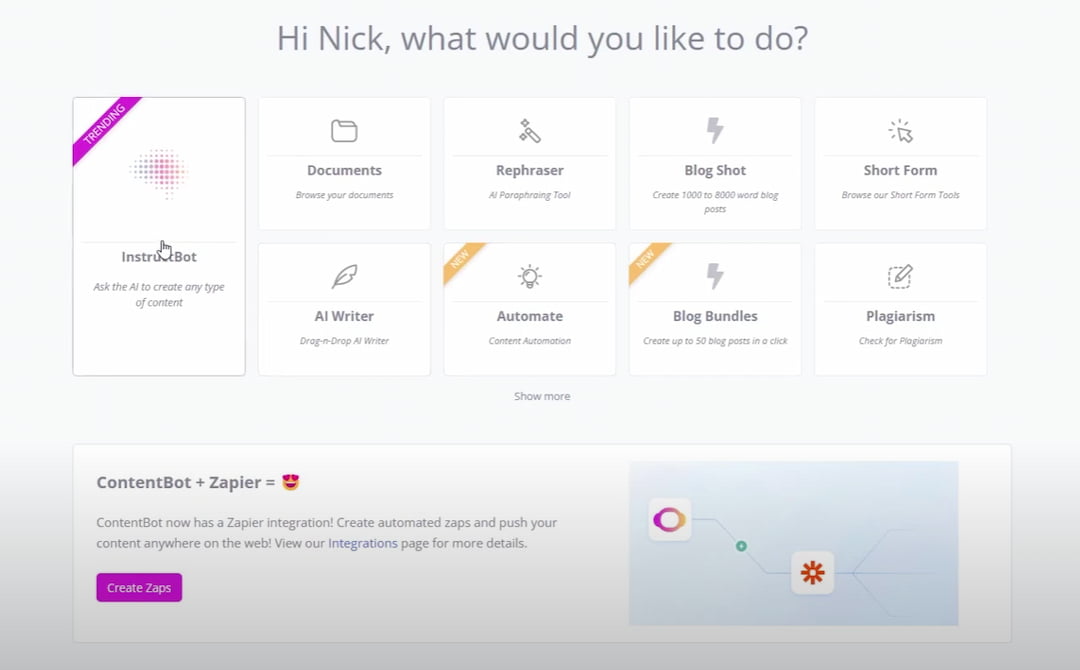Open the Rephraser card title
Image resolution: width=1080 pixels, height=670 pixels.
[529, 170]
